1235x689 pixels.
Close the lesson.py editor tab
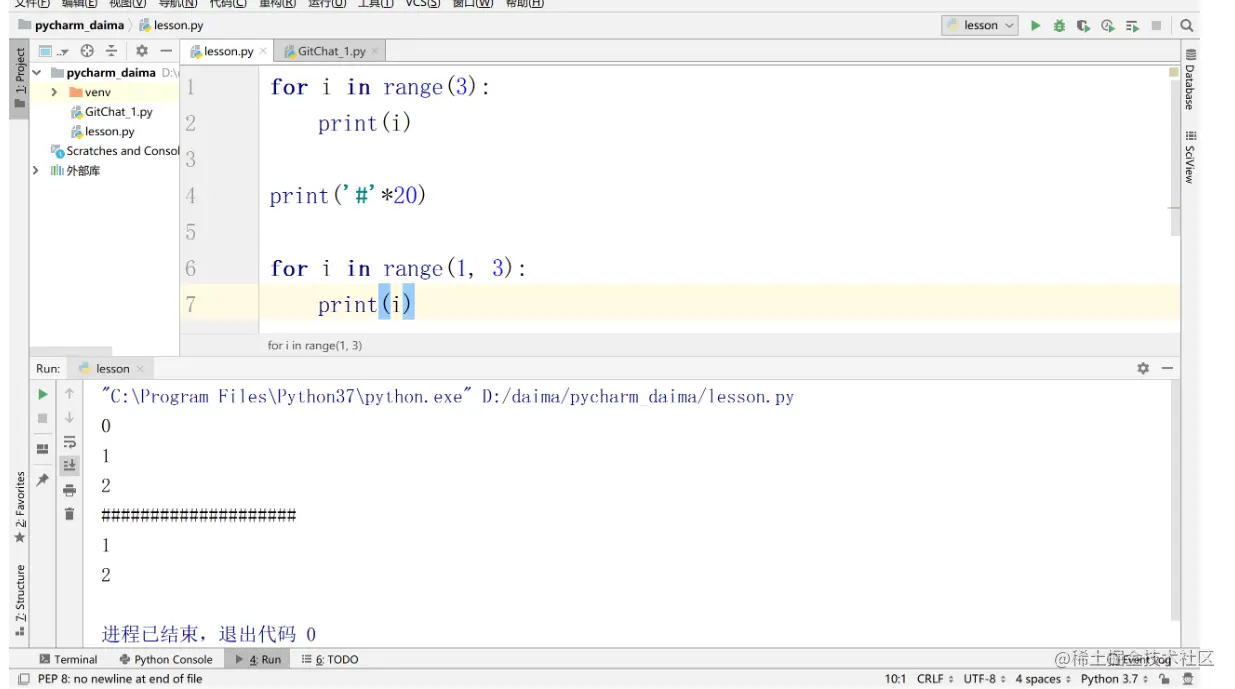263,51
